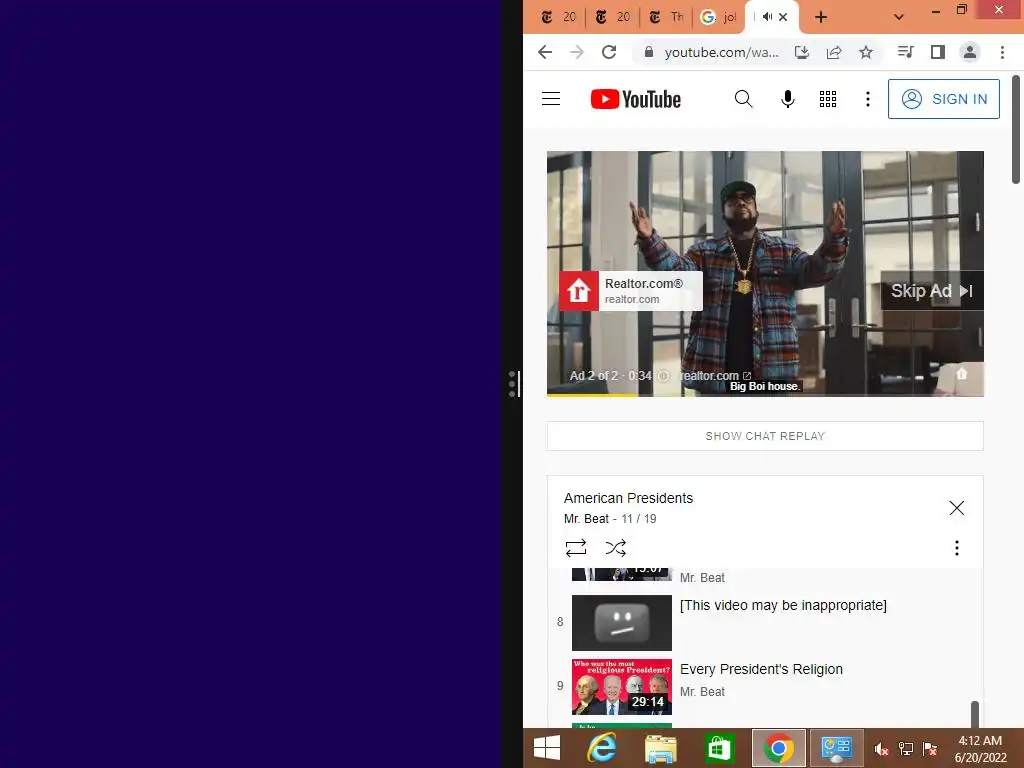1024x768 pixels.
Task: Click the SIGN IN button
Action: tap(943, 99)
